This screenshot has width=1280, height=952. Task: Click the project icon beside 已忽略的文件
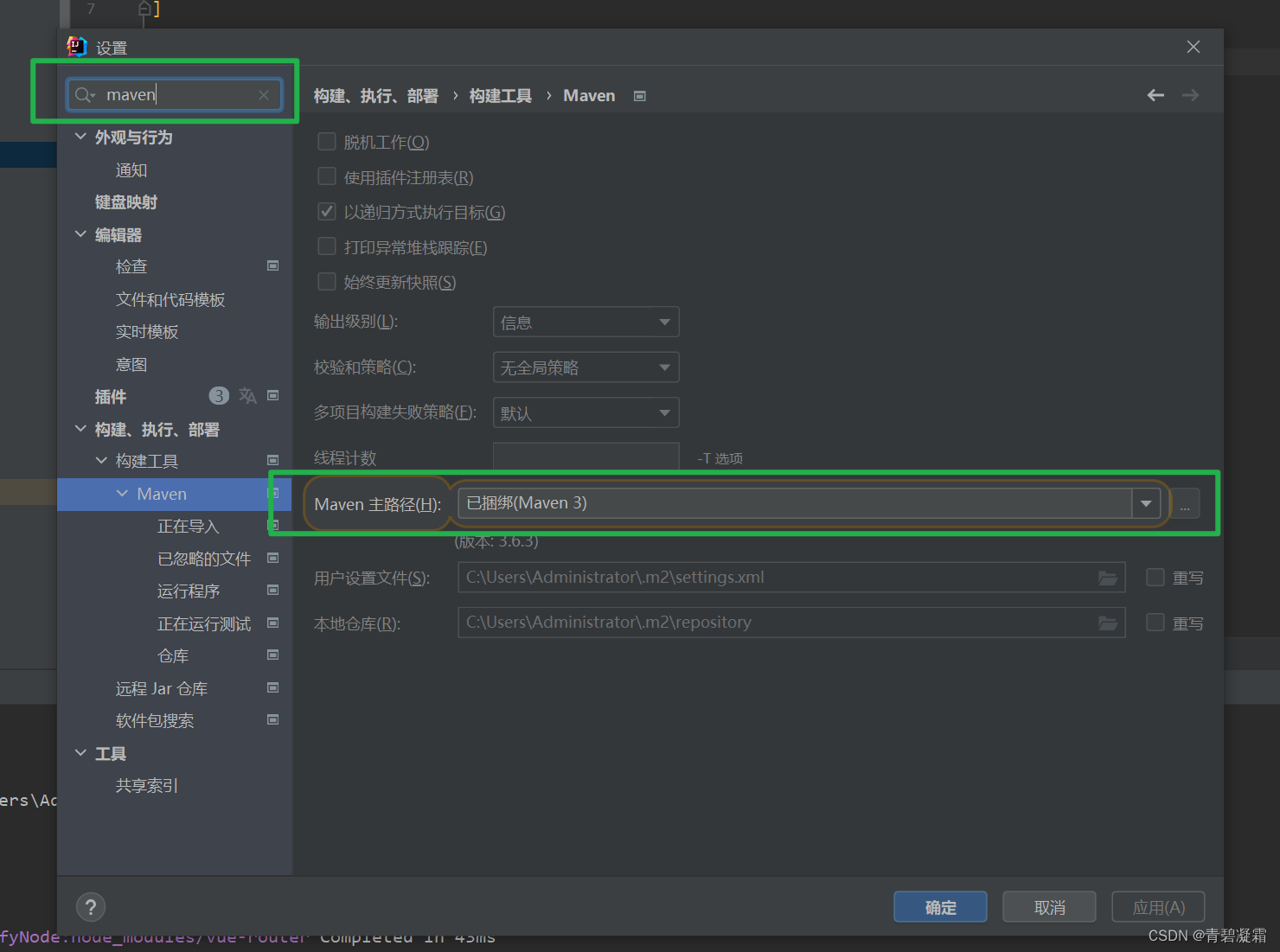pos(273,559)
